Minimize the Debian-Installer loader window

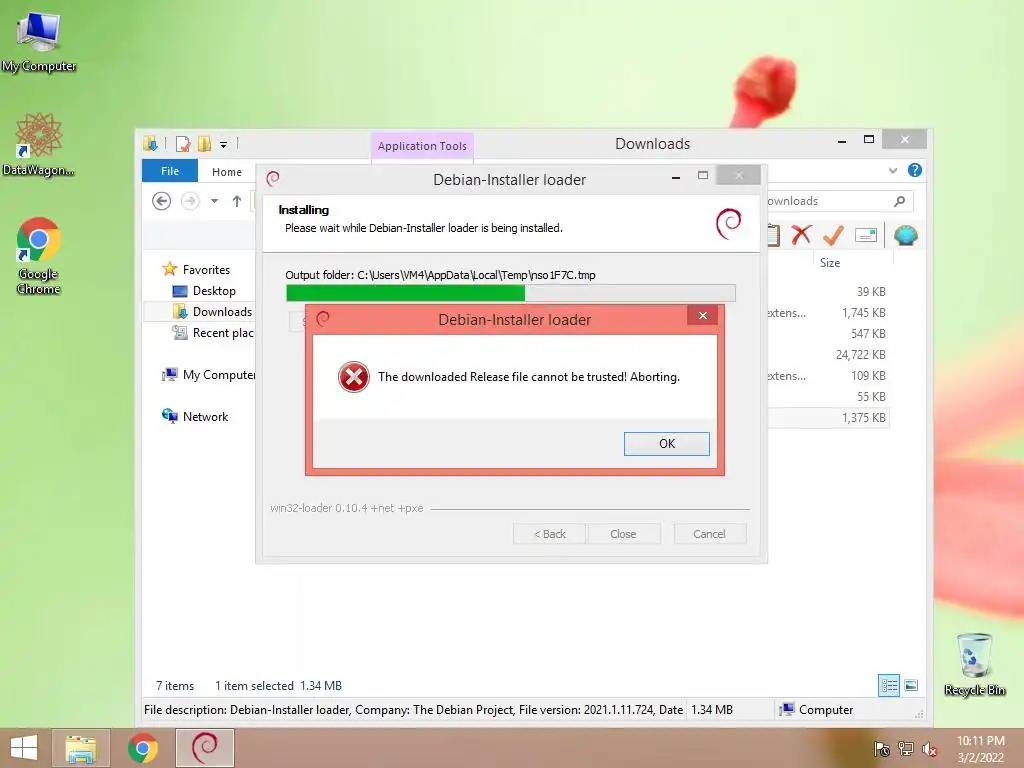676,176
